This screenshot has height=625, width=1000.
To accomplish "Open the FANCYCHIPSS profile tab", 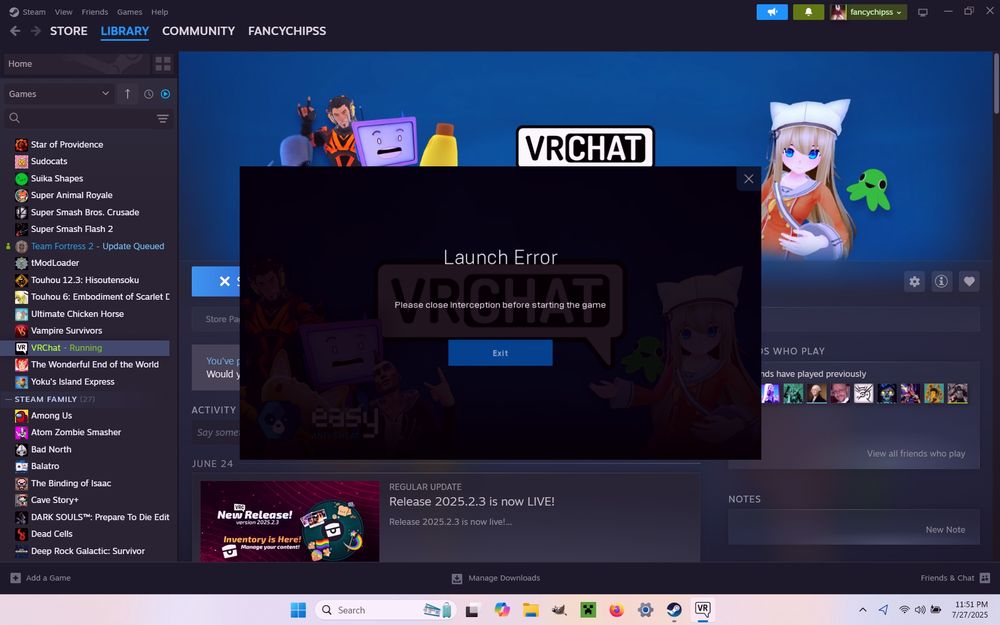I will click(287, 31).
